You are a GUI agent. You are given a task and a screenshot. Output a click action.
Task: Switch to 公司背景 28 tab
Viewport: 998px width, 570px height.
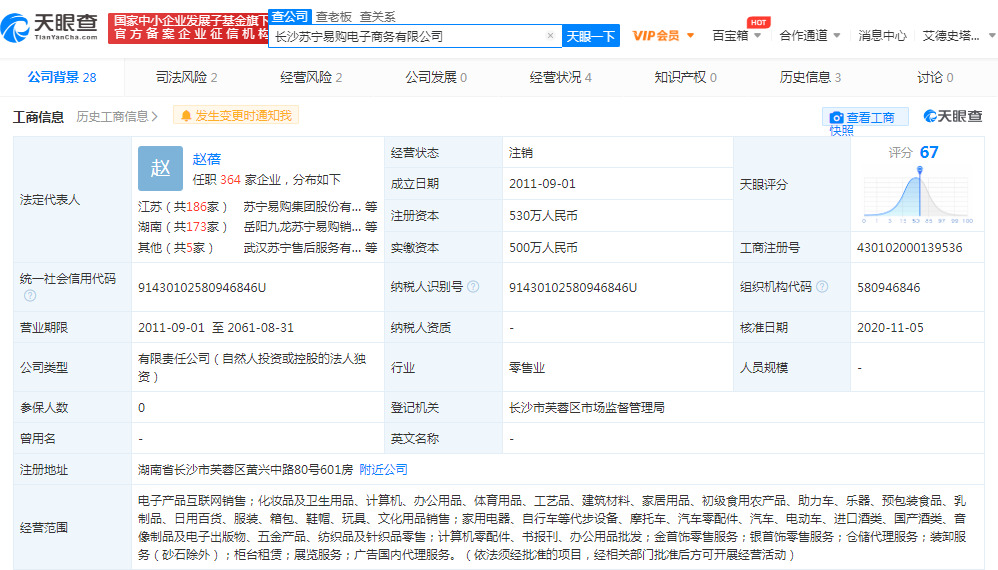point(62,78)
